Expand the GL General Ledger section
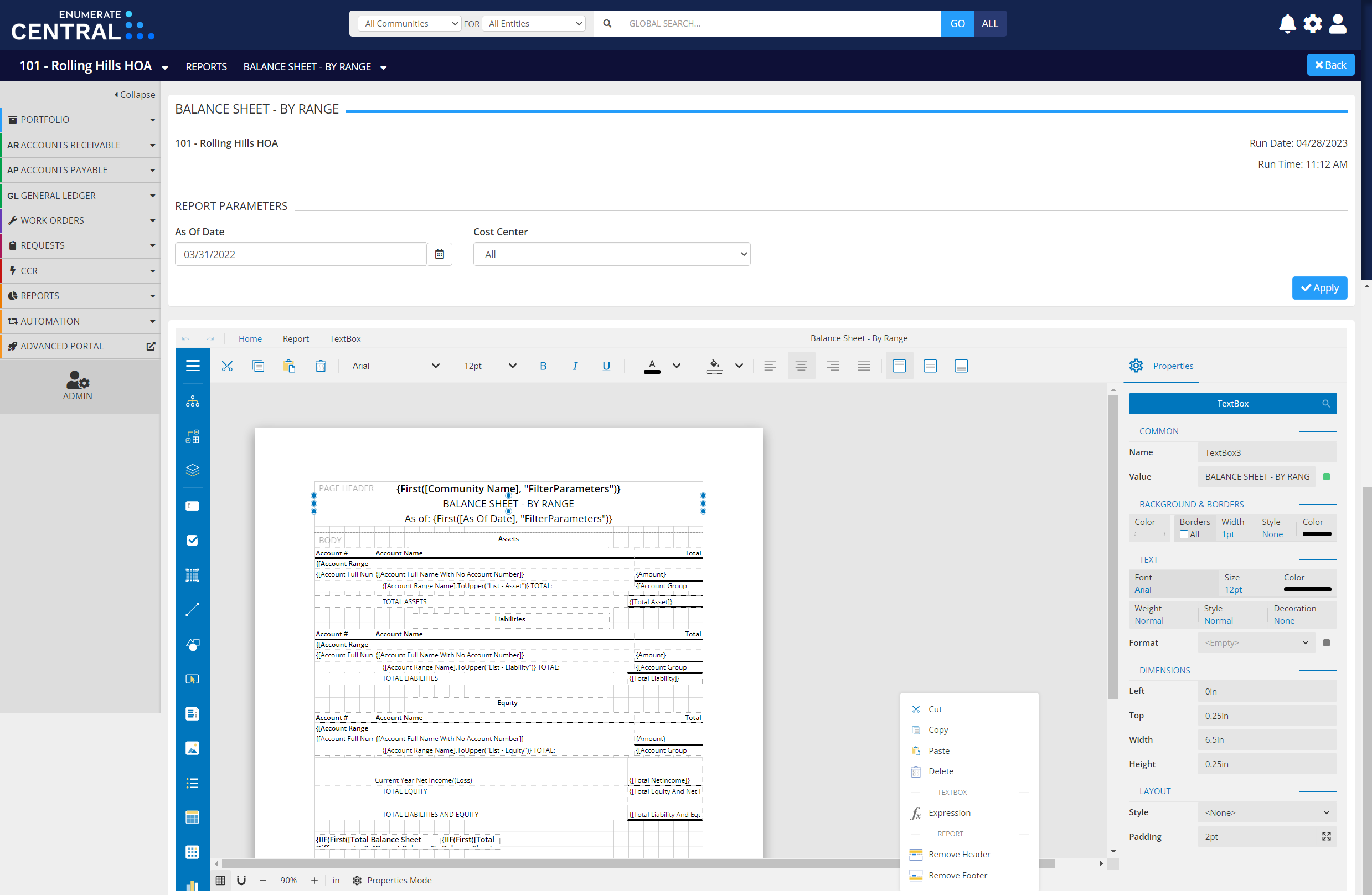The height and width of the screenshot is (895, 1372). point(81,195)
